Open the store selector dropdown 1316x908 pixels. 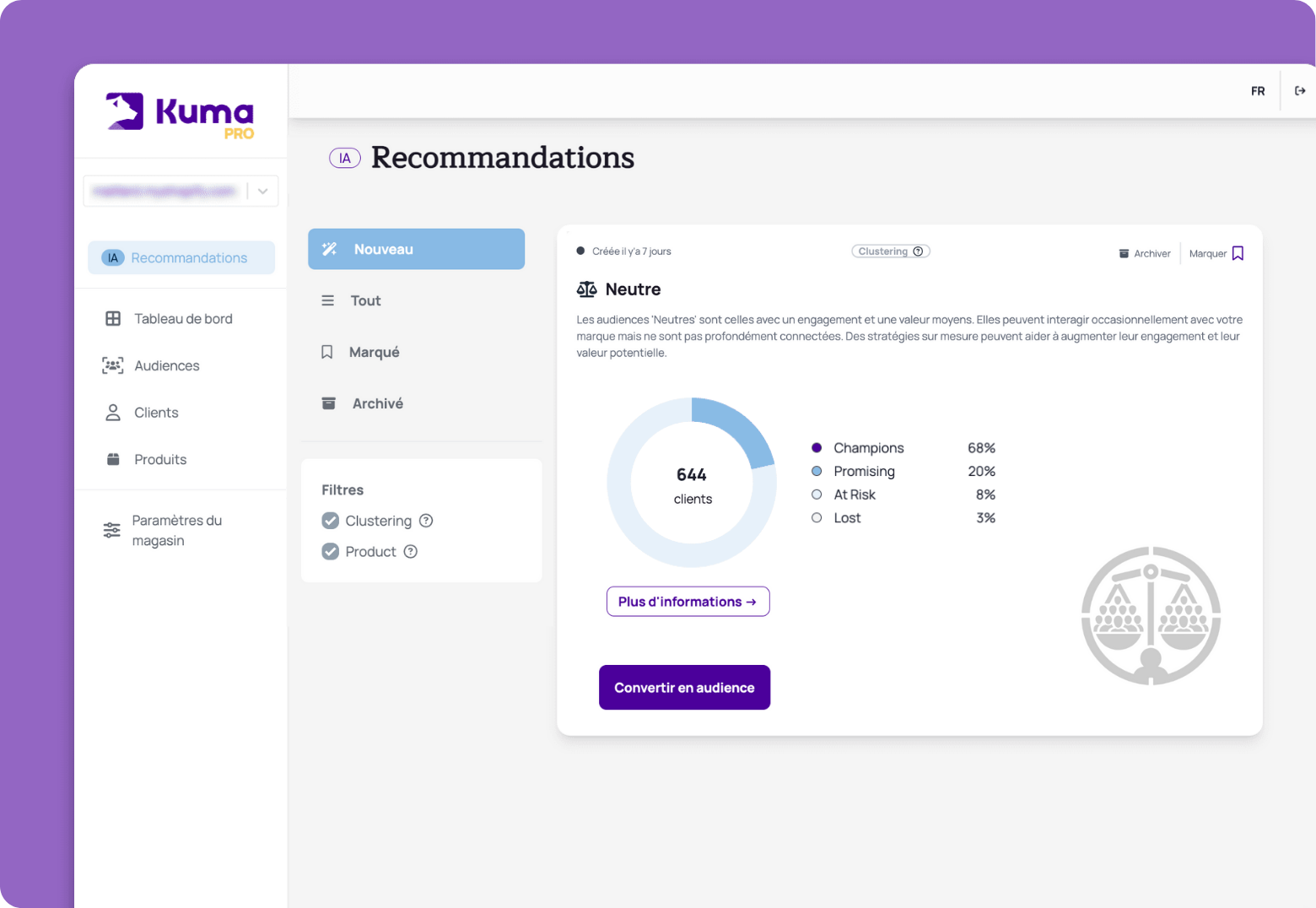click(262, 192)
